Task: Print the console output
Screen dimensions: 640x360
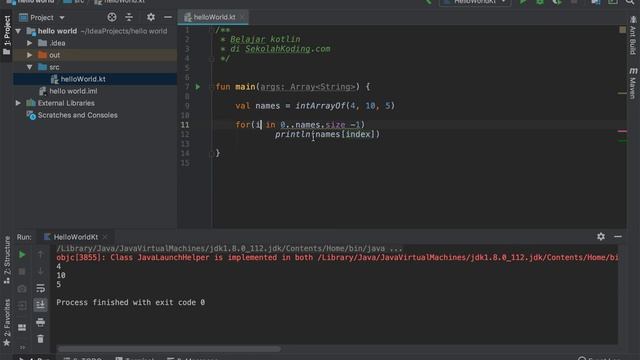Action: point(40,322)
